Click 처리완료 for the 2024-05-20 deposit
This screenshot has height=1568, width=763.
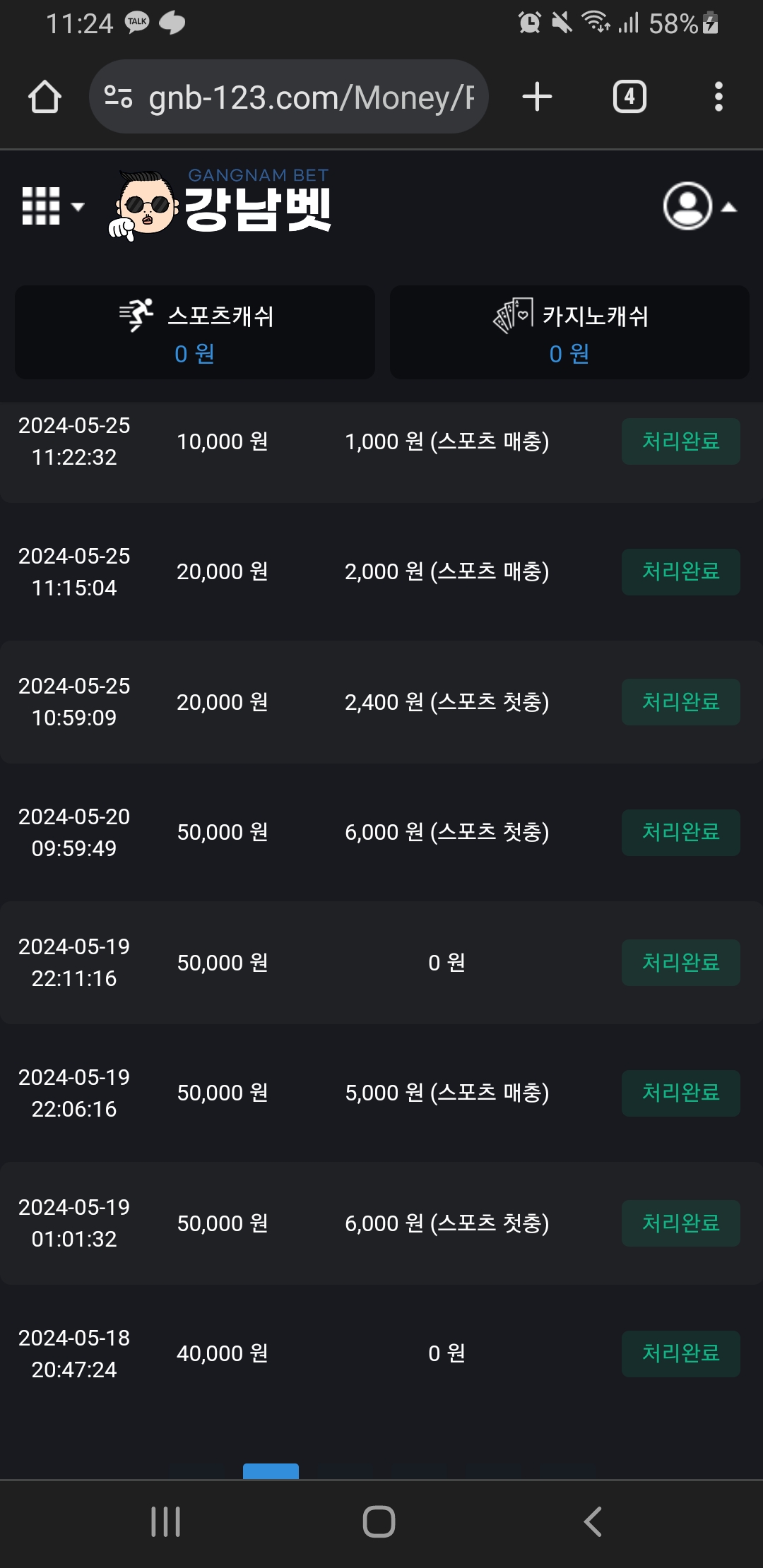tap(680, 833)
